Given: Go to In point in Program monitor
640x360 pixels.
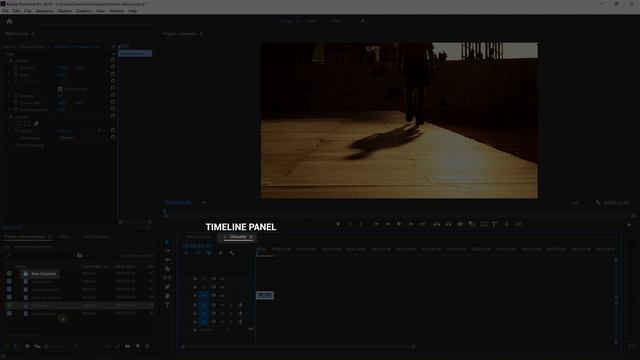Looking at the screenshot, I should coord(376,224).
